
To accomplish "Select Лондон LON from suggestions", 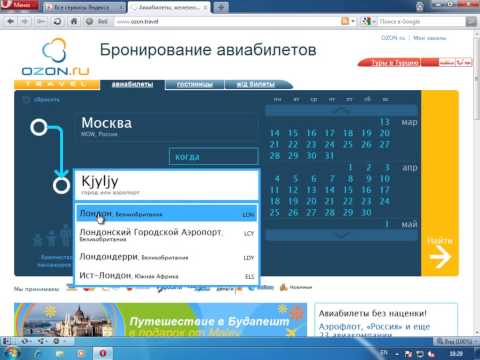I will (167, 214).
